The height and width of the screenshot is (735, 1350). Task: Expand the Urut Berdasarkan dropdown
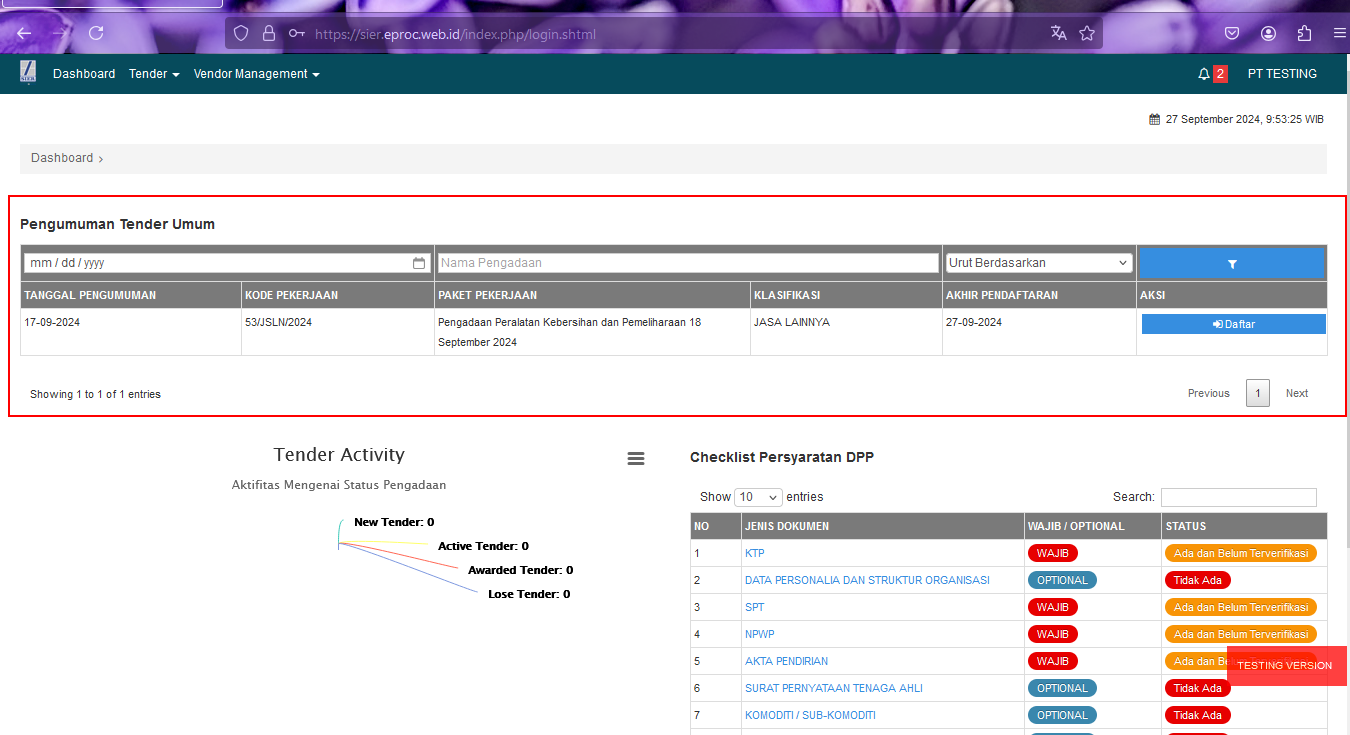click(x=1039, y=263)
